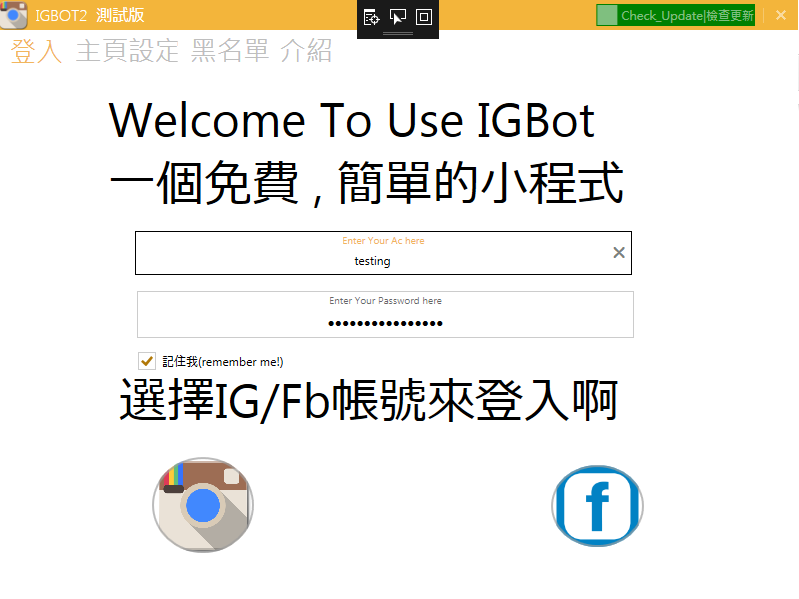Open the 黑名單 tab

[x=230, y=51]
